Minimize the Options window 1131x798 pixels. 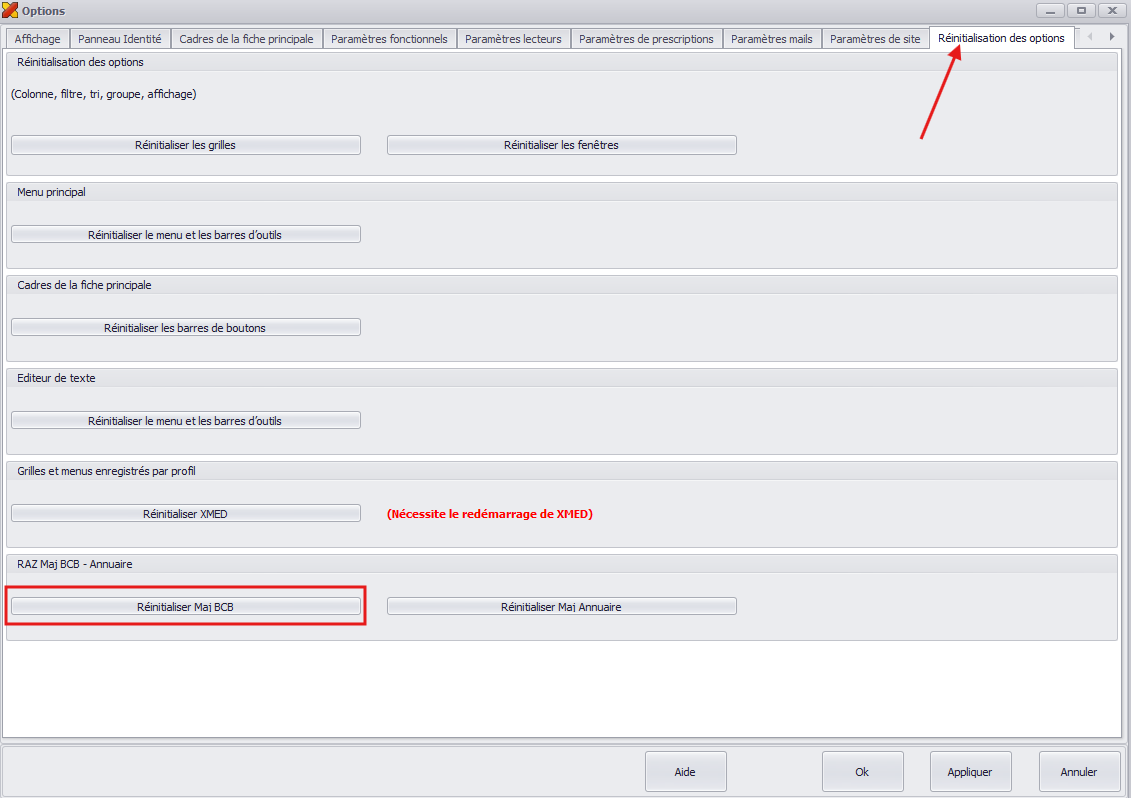click(x=1050, y=10)
